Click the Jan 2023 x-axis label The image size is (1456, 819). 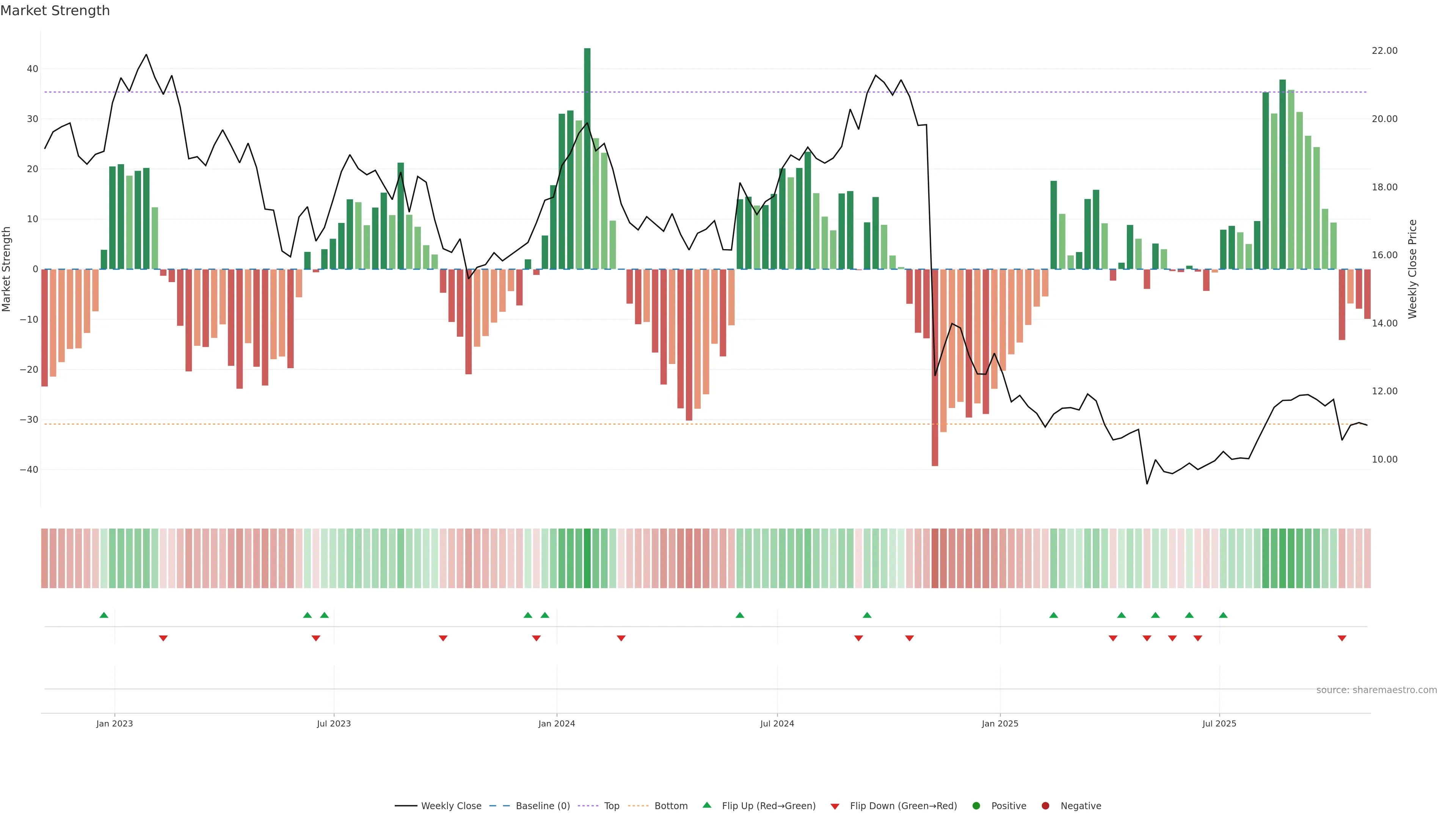tap(115, 723)
